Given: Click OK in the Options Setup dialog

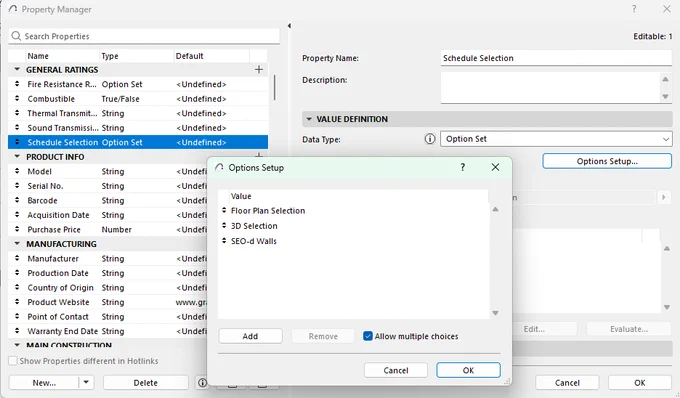Looking at the screenshot, I should (468, 370).
